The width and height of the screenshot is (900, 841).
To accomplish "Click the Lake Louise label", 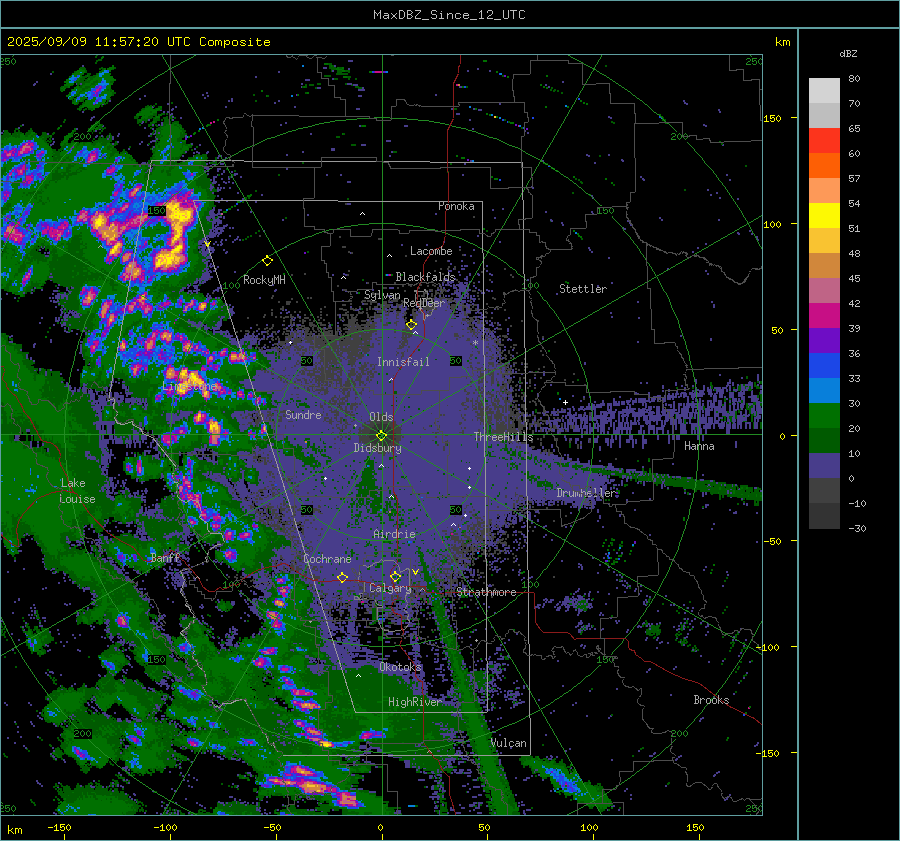I will [77, 491].
